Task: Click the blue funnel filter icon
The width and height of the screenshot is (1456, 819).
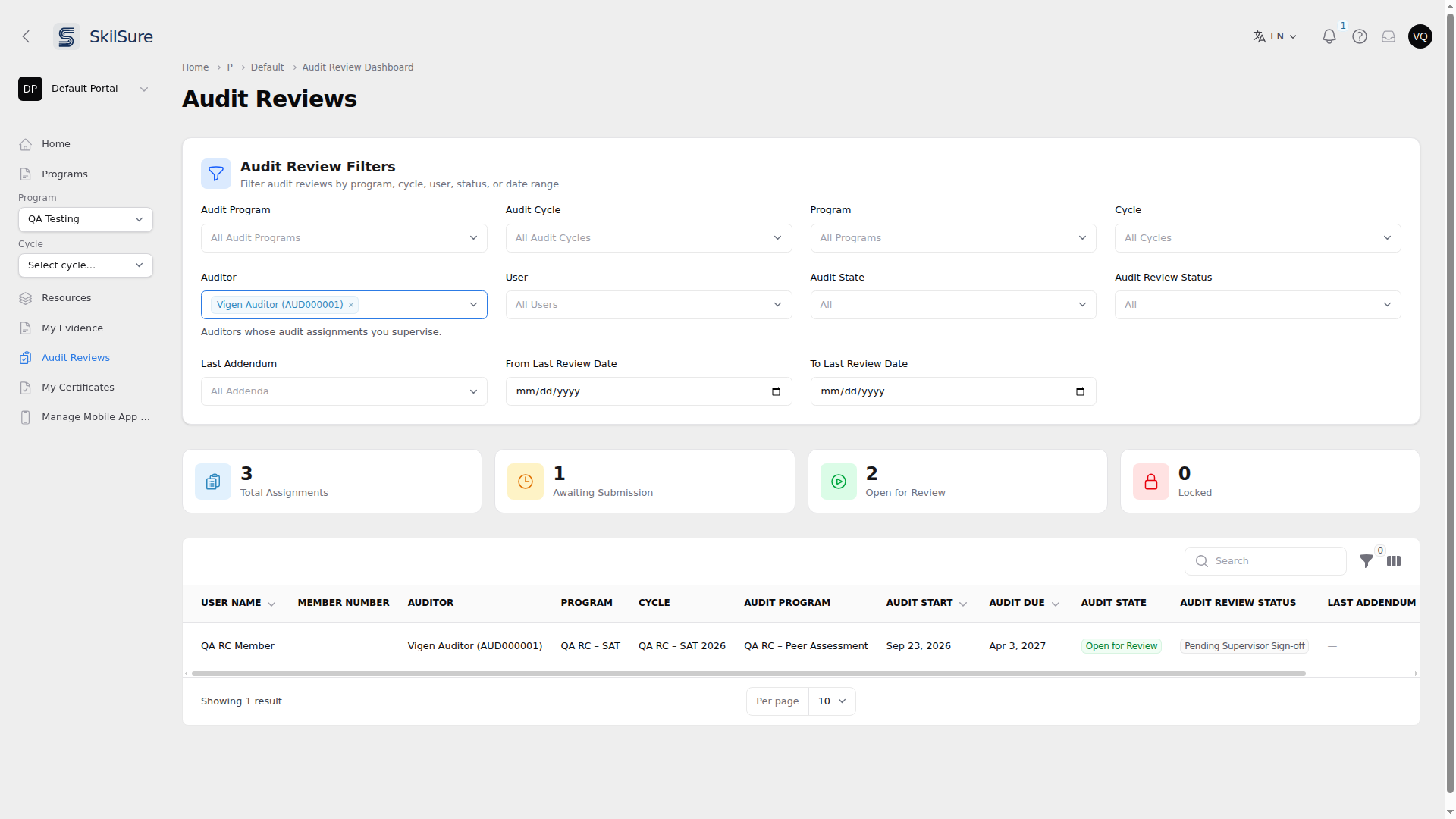Action: click(x=216, y=174)
